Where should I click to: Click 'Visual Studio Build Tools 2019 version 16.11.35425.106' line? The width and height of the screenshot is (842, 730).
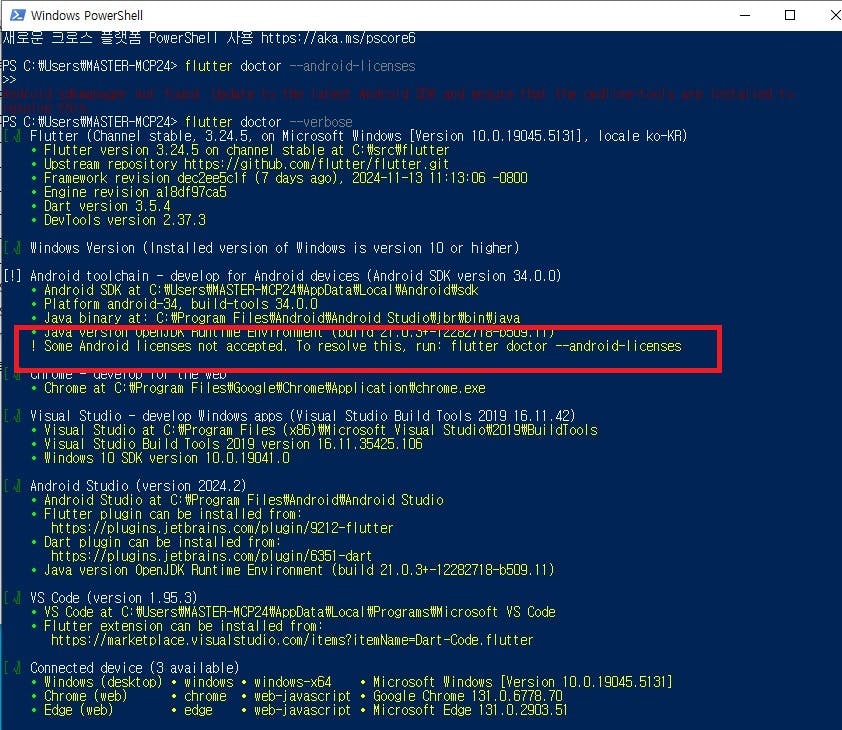233,444
